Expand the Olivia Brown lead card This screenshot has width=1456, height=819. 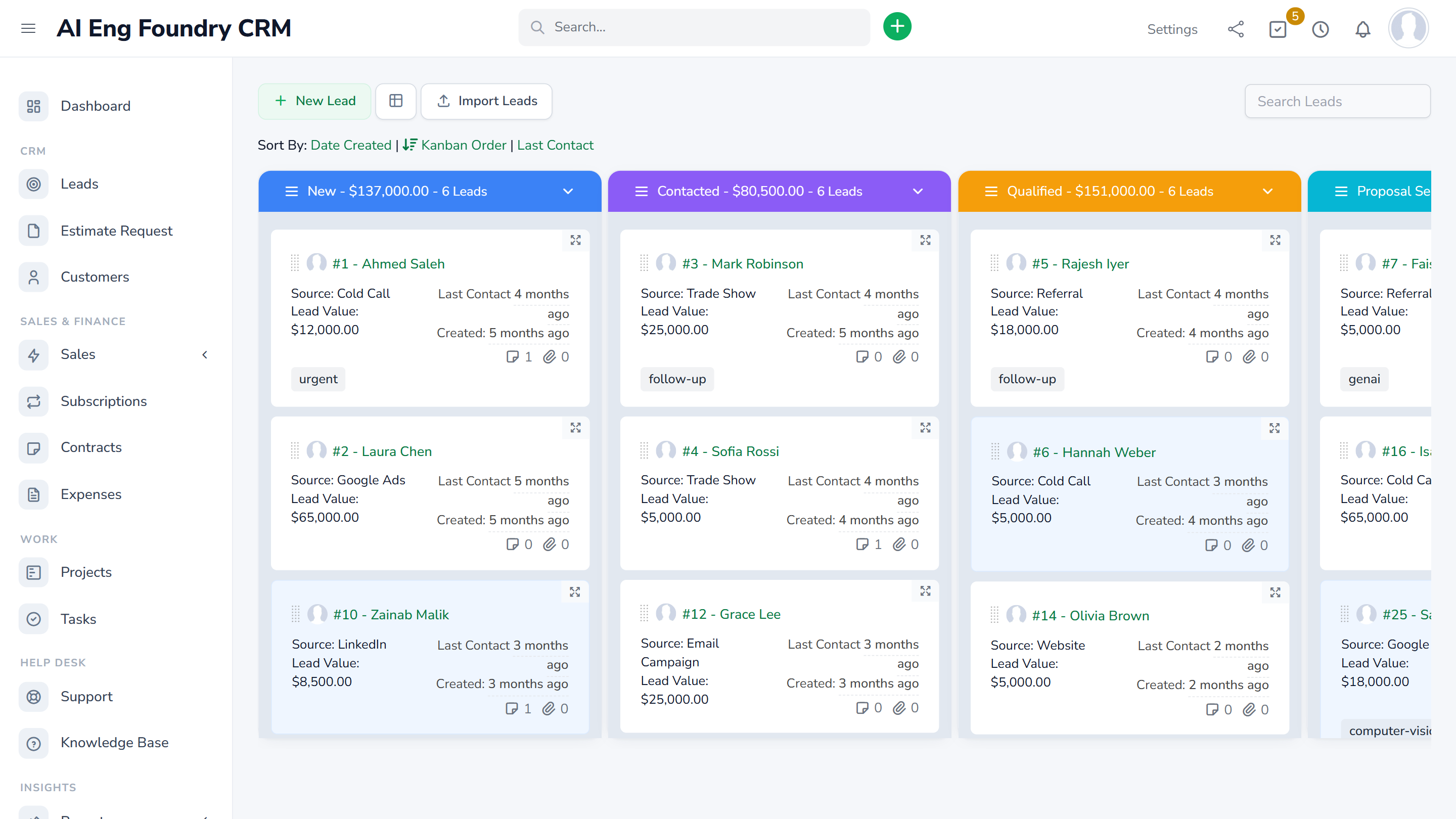point(1275,593)
